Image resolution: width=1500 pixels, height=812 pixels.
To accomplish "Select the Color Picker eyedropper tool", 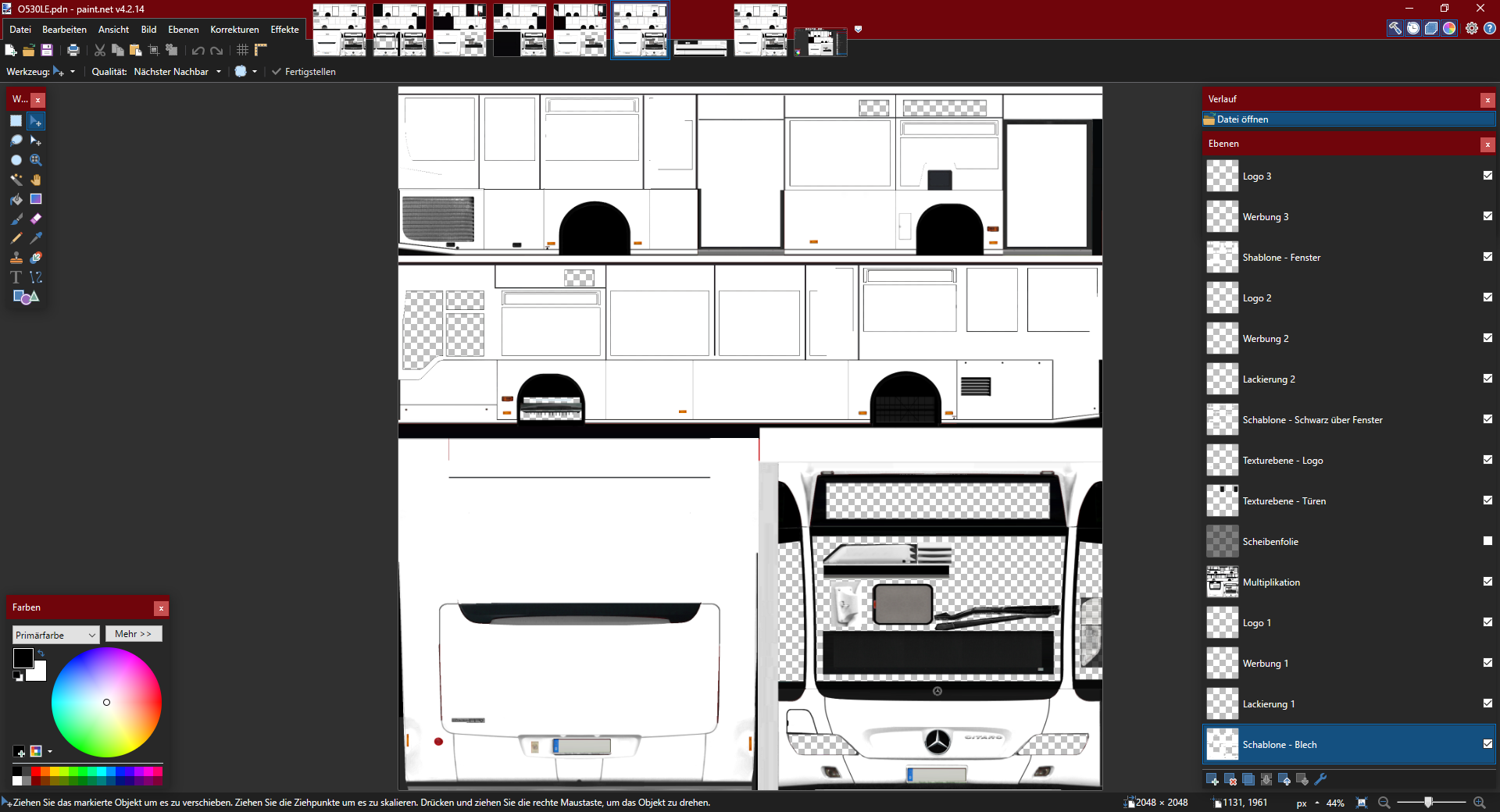I will 36,238.
